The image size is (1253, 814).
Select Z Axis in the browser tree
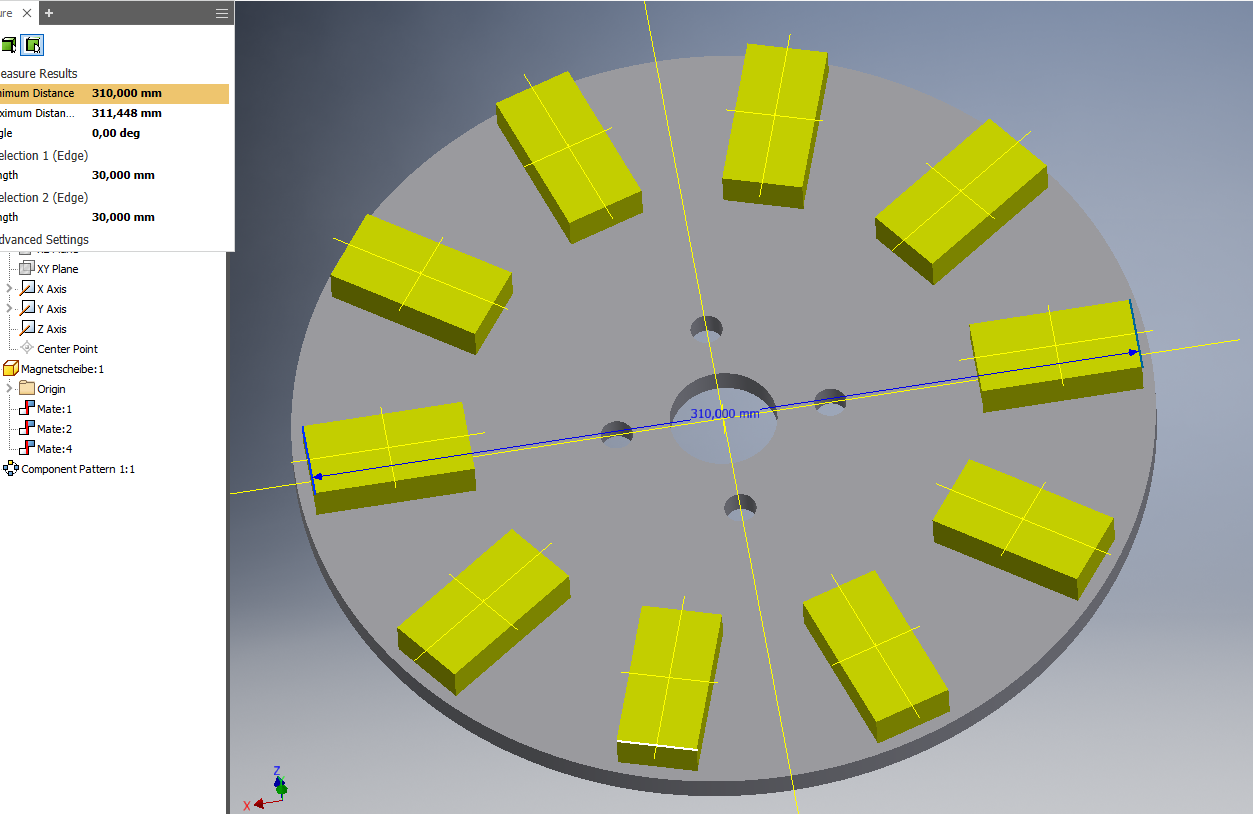point(51,329)
